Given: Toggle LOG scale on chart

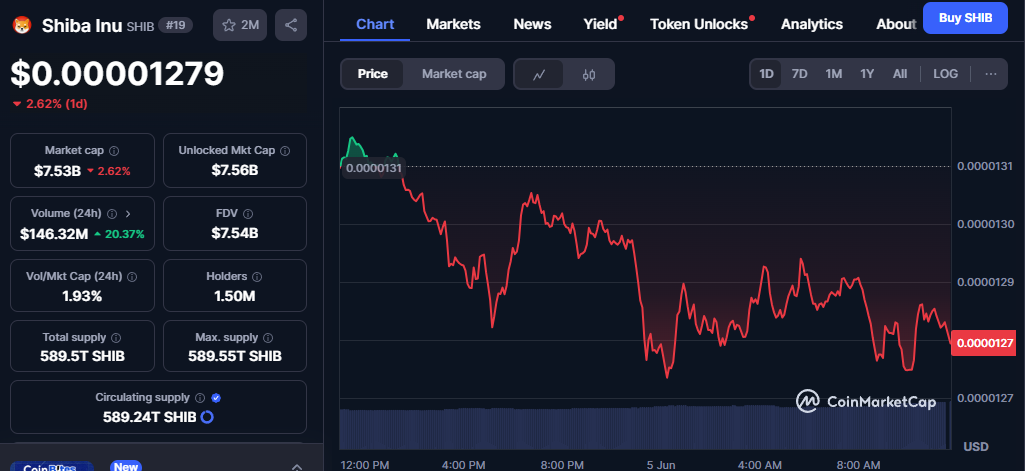Looking at the screenshot, I should point(945,74).
